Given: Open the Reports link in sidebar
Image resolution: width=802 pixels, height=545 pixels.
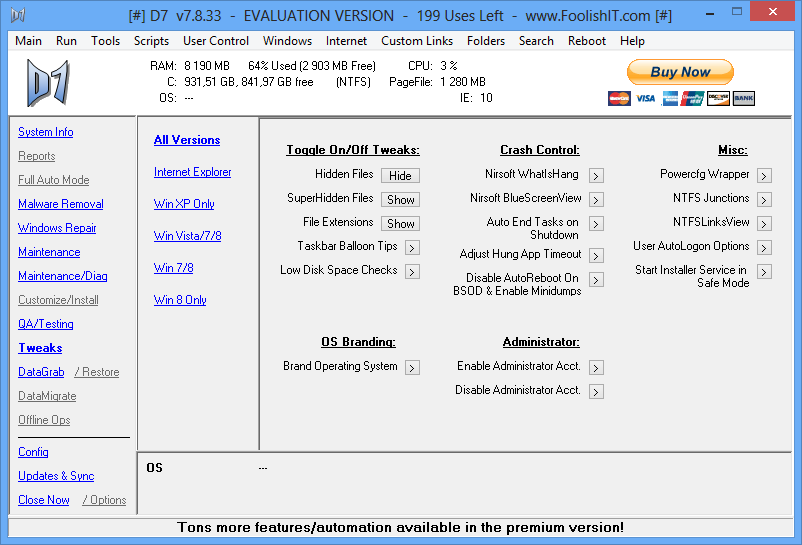Looking at the screenshot, I should click(x=36, y=156).
